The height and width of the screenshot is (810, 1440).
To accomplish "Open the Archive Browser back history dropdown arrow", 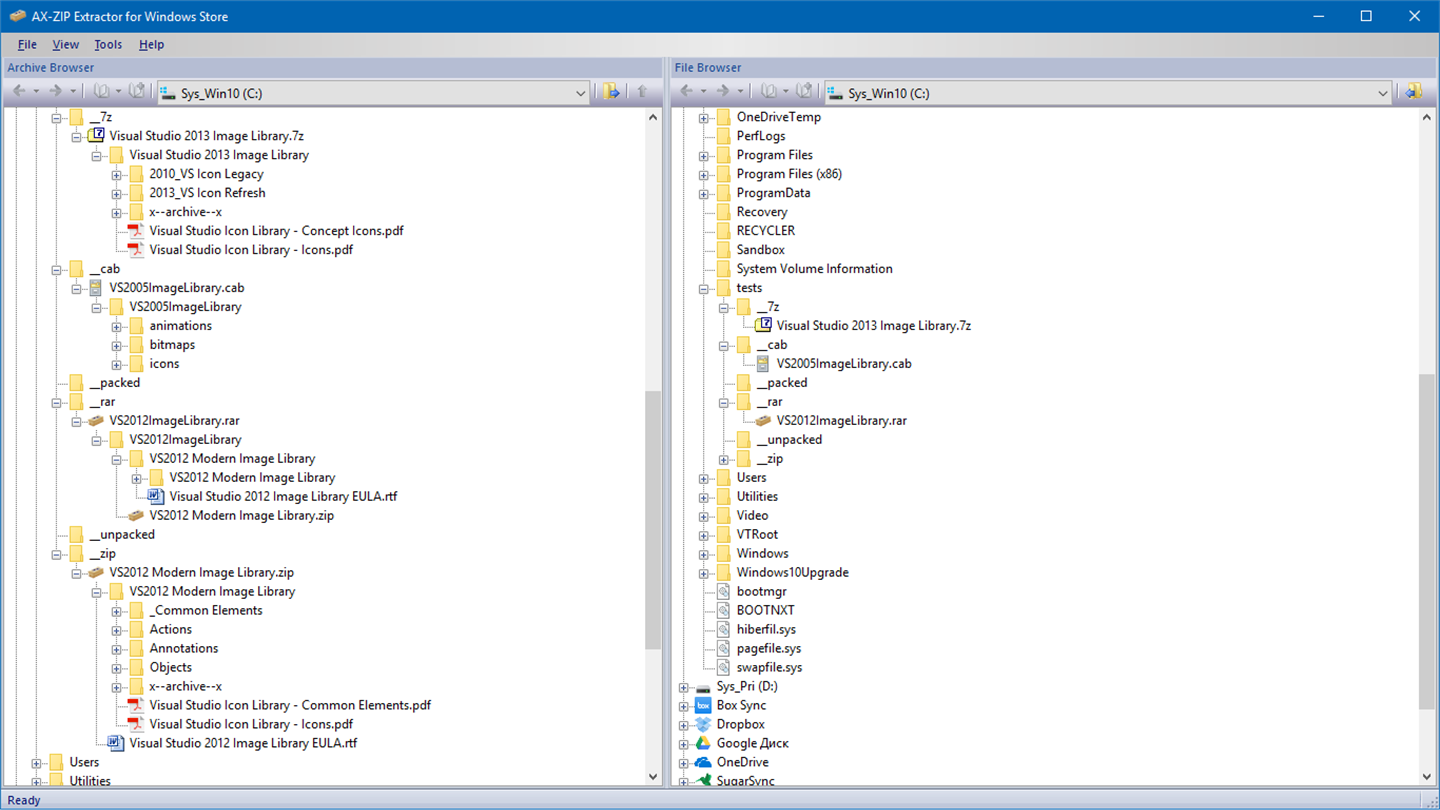I will 36,92.
